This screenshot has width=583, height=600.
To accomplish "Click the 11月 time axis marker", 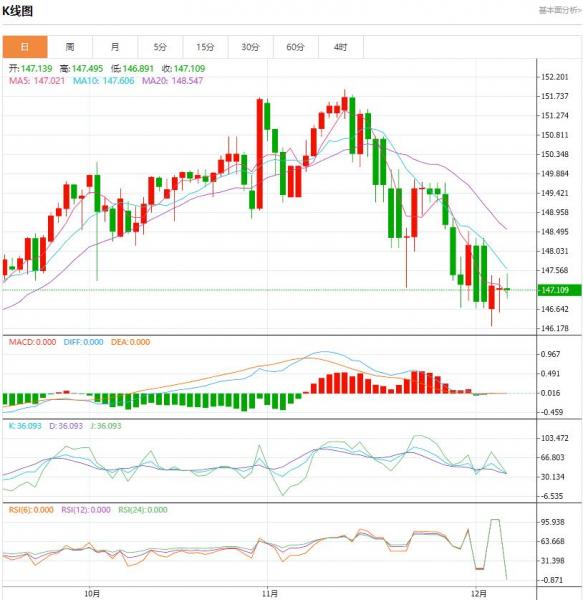I will (270, 593).
